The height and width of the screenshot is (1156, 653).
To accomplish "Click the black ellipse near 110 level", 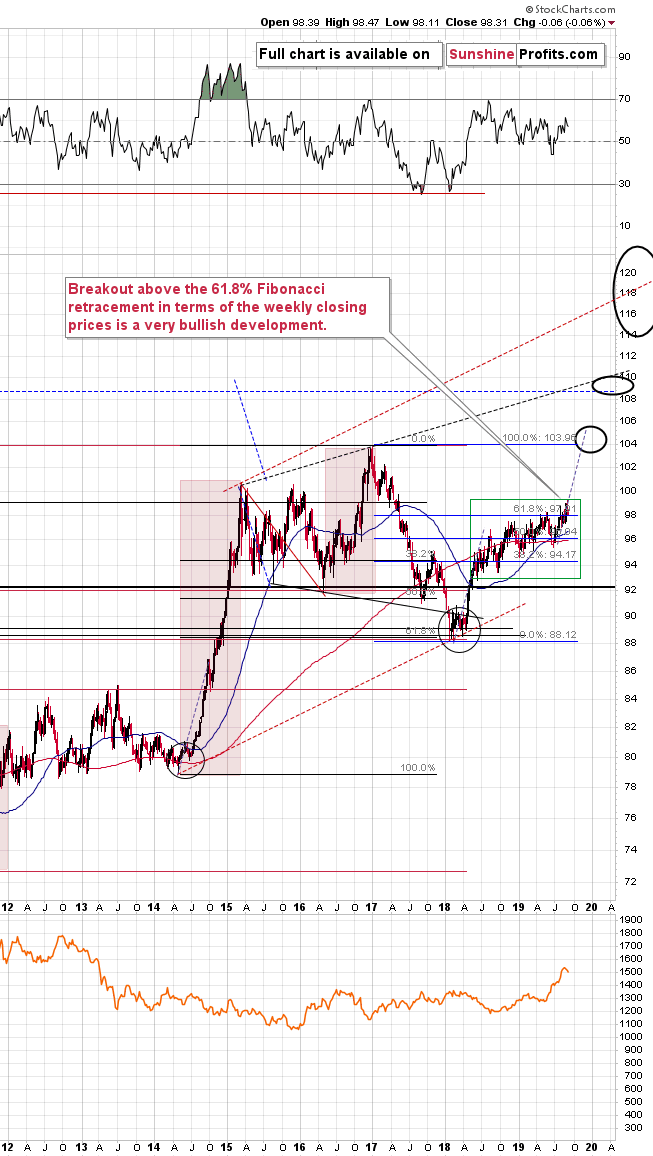I will click(x=612, y=382).
